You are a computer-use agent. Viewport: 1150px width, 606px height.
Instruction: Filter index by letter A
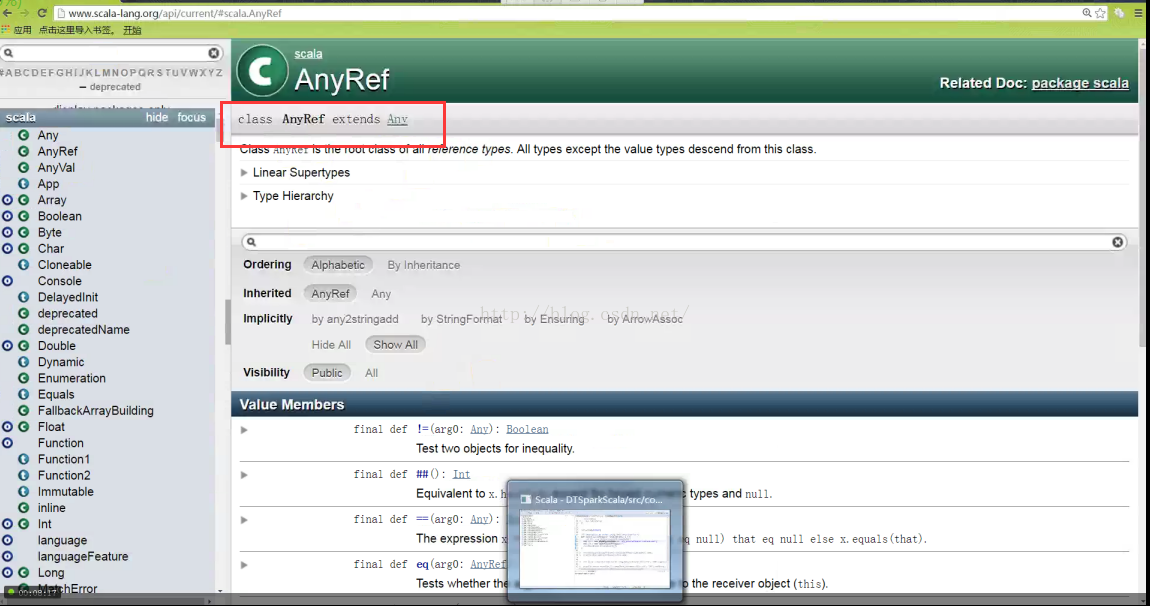tap(10, 73)
